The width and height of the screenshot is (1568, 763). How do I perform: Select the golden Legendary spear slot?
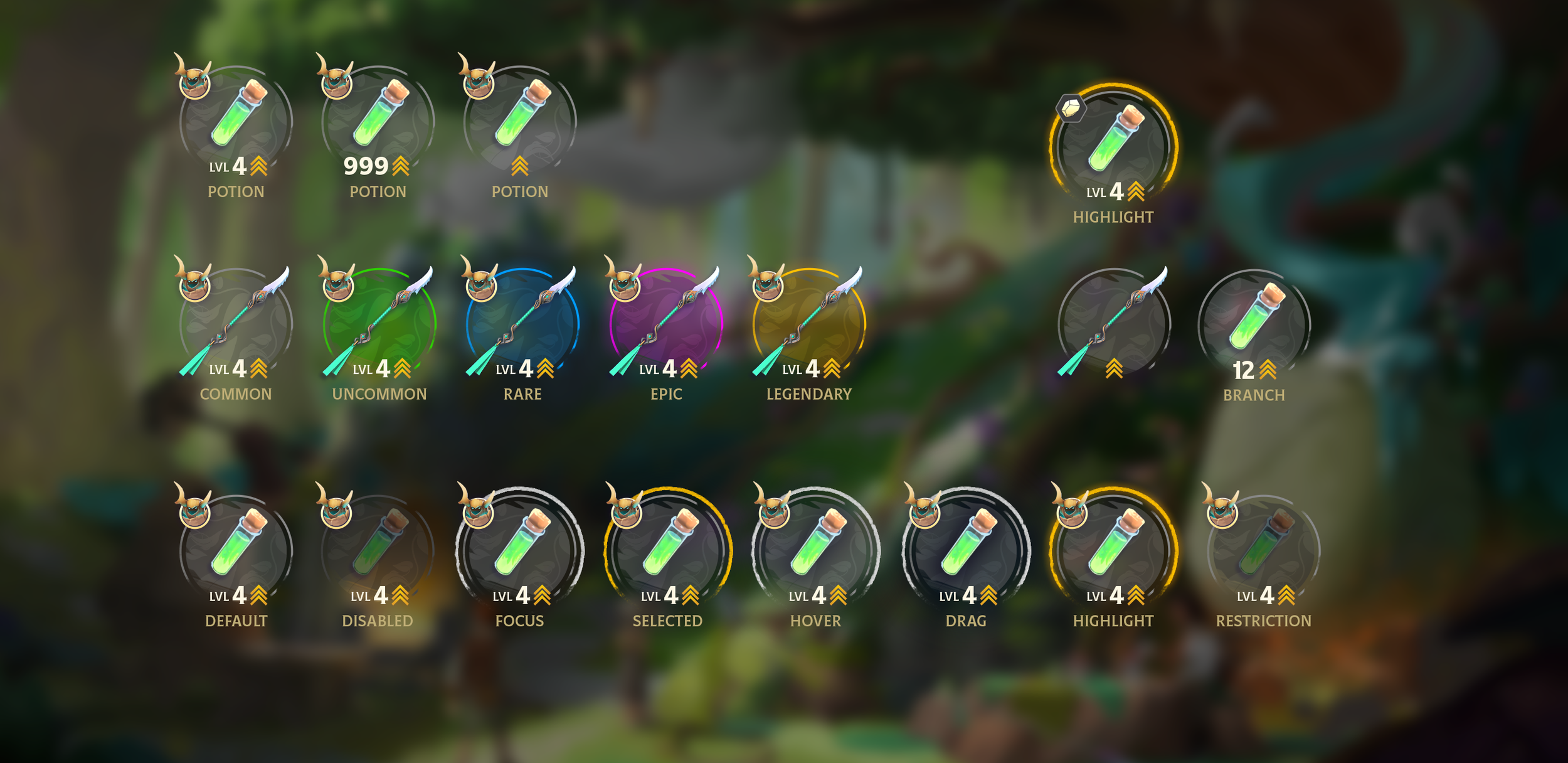point(809,325)
